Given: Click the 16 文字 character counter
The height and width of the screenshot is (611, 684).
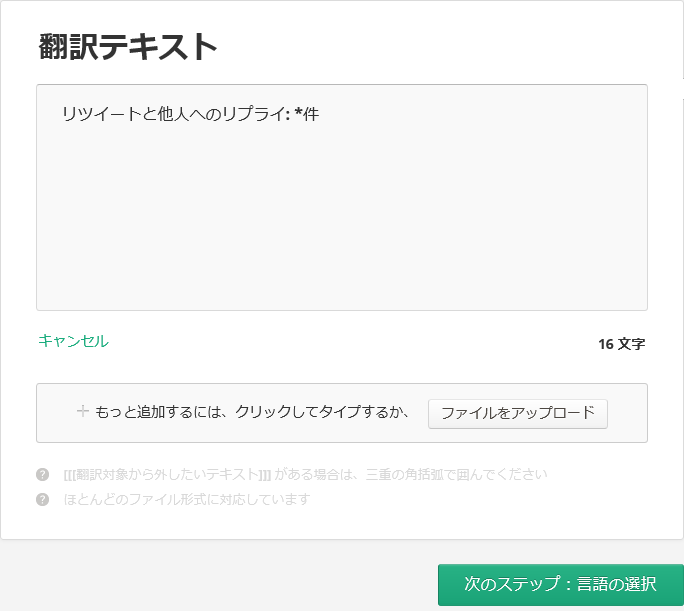Looking at the screenshot, I should coord(621,344).
